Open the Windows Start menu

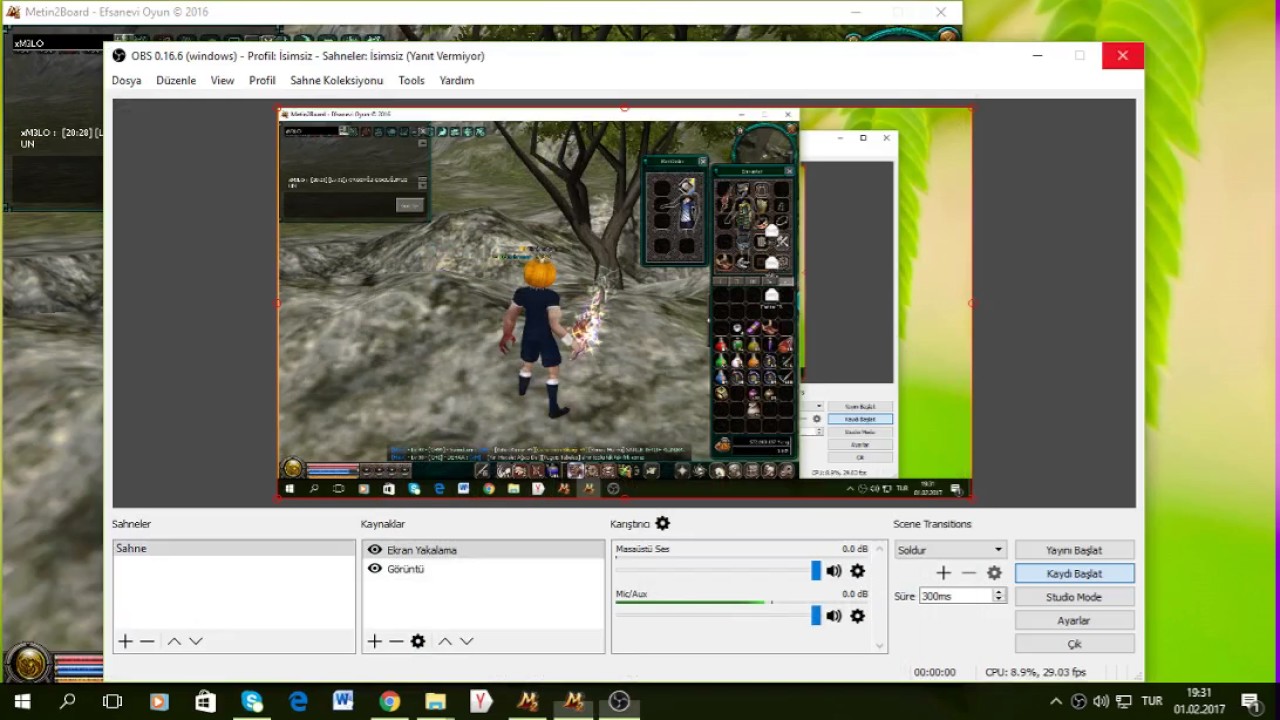(22, 702)
